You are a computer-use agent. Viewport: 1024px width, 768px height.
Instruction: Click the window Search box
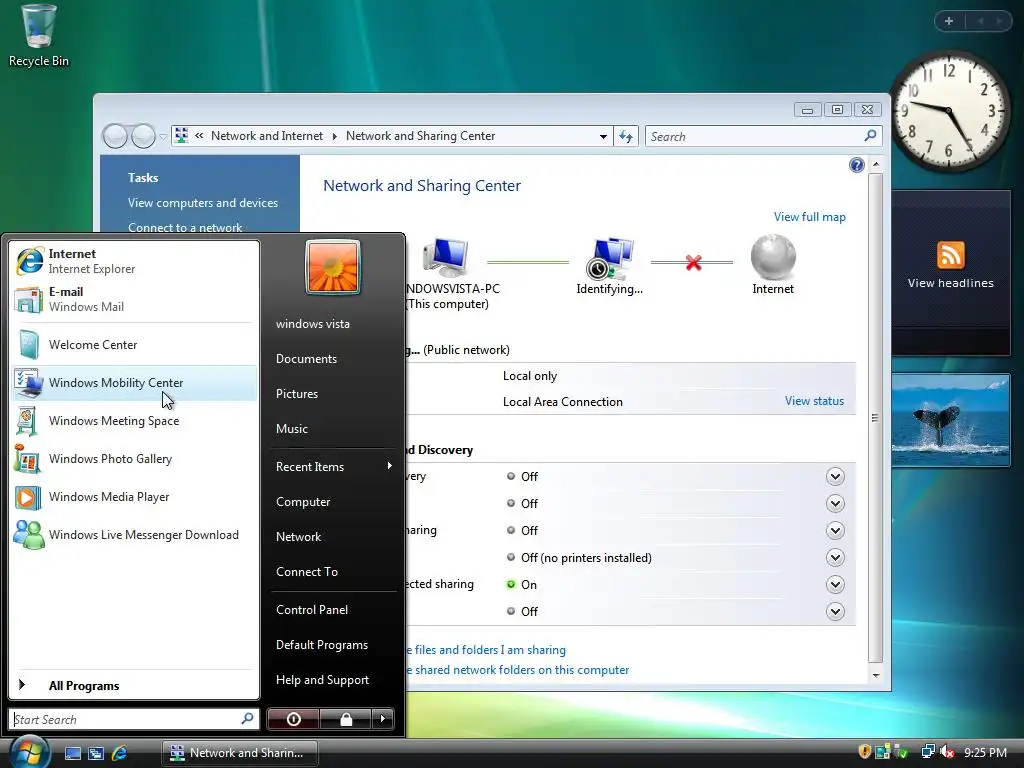coord(763,136)
